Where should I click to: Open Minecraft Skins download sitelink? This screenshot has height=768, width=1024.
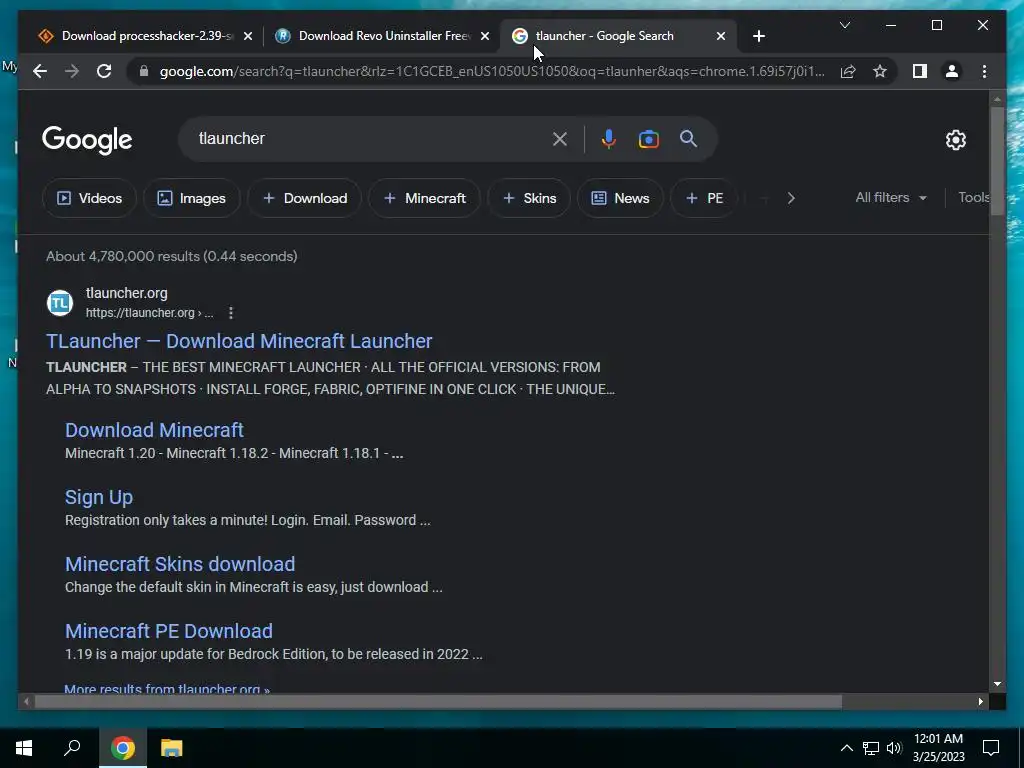click(180, 564)
